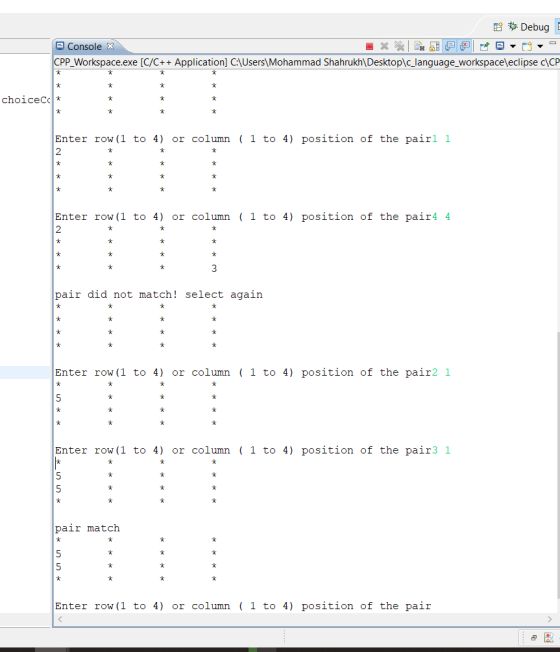Viewport: 560px width, 652px height.
Task: Click the Open Console icon
Action: (x=527, y=46)
